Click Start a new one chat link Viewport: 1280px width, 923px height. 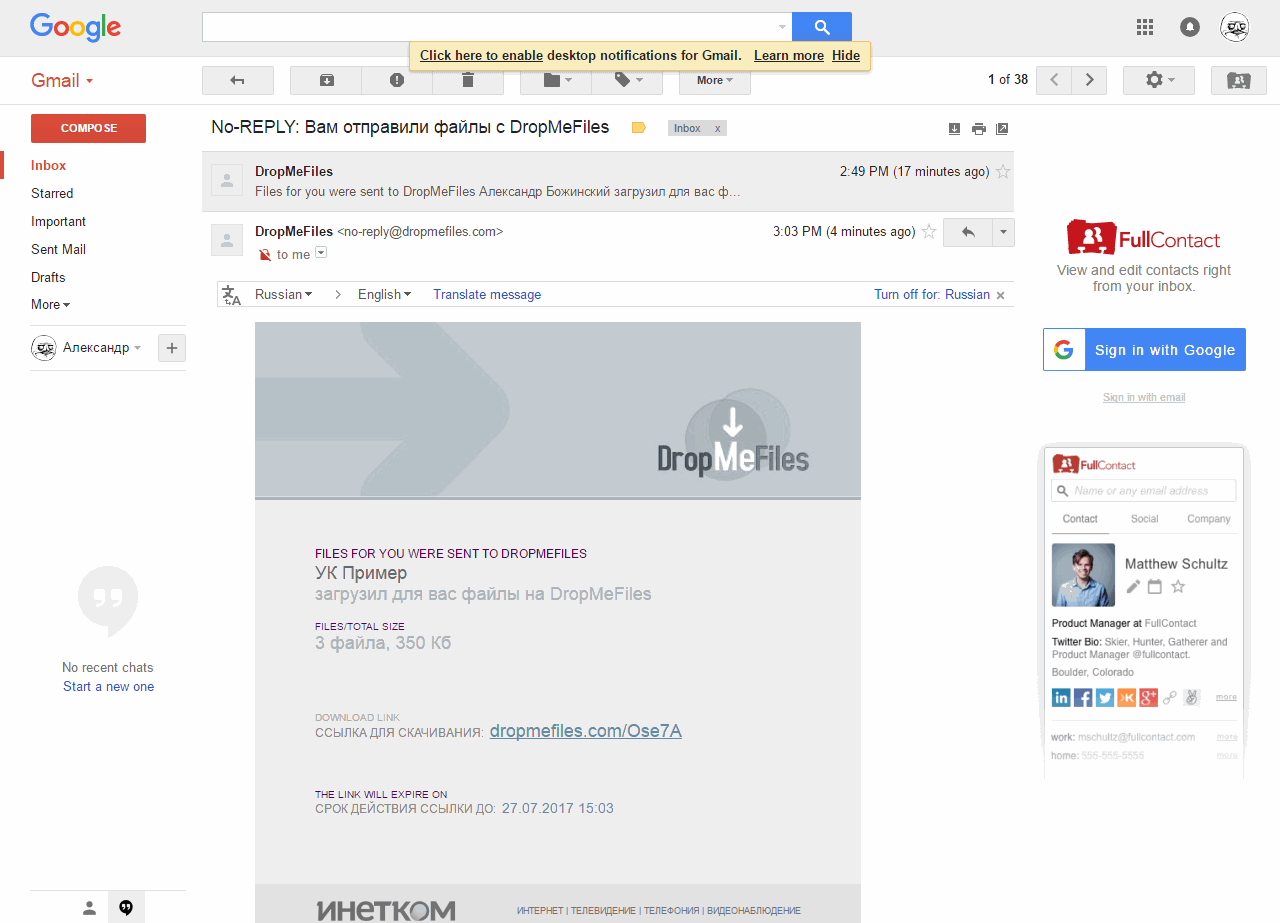(108, 686)
